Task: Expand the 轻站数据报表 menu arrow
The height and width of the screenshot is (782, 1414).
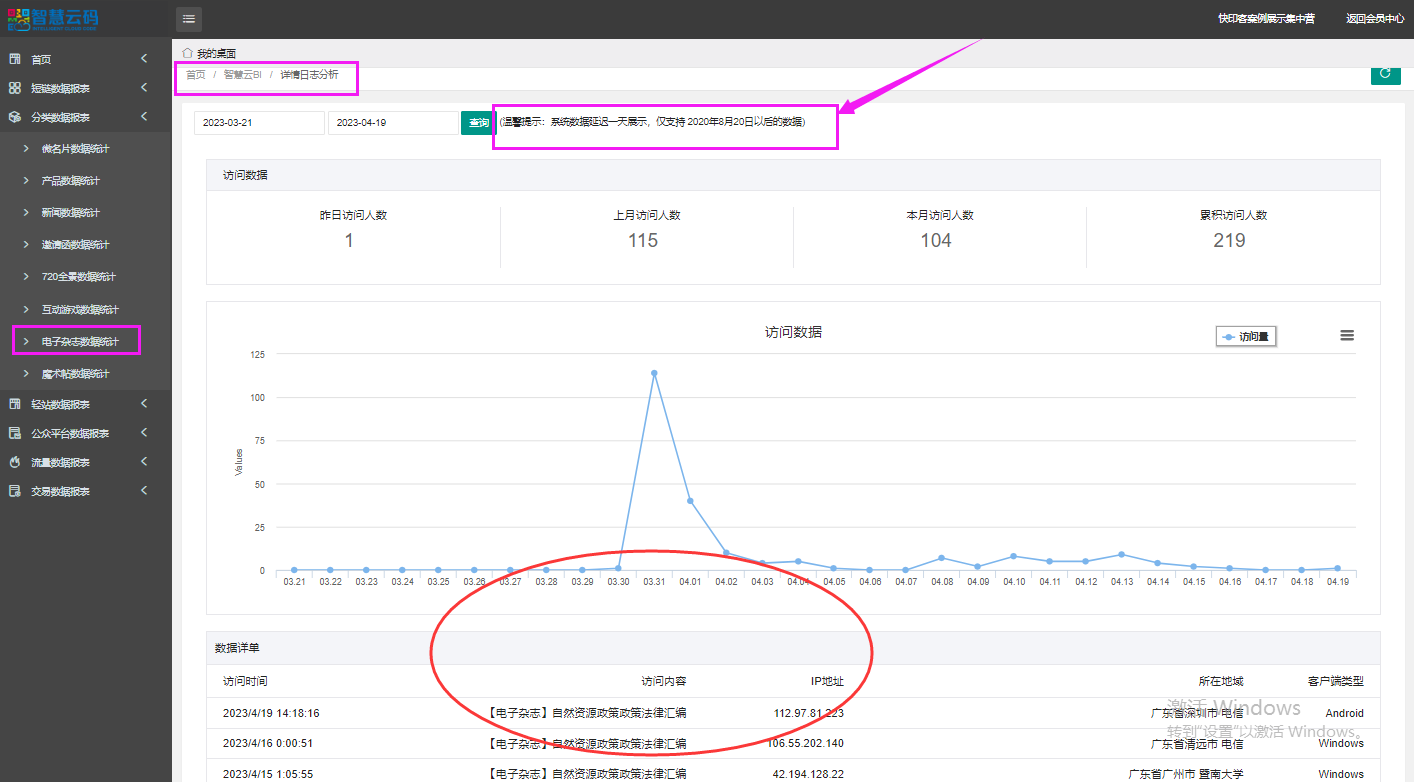Action: click(144, 404)
